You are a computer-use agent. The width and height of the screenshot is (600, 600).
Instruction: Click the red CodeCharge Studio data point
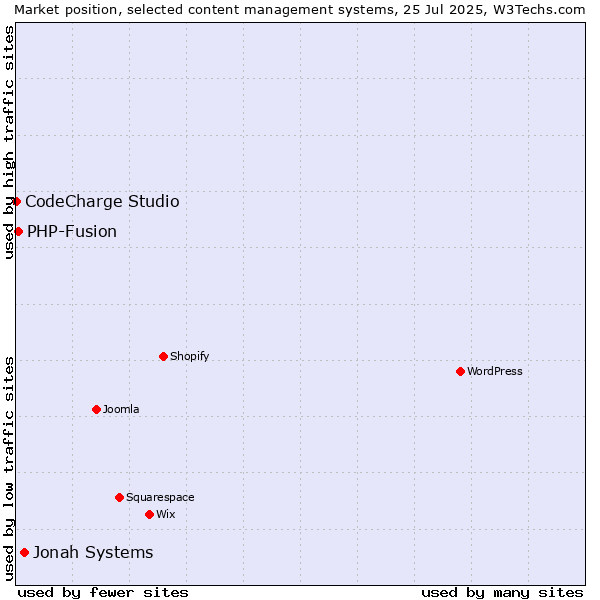pyautogui.click(x=17, y=201)
